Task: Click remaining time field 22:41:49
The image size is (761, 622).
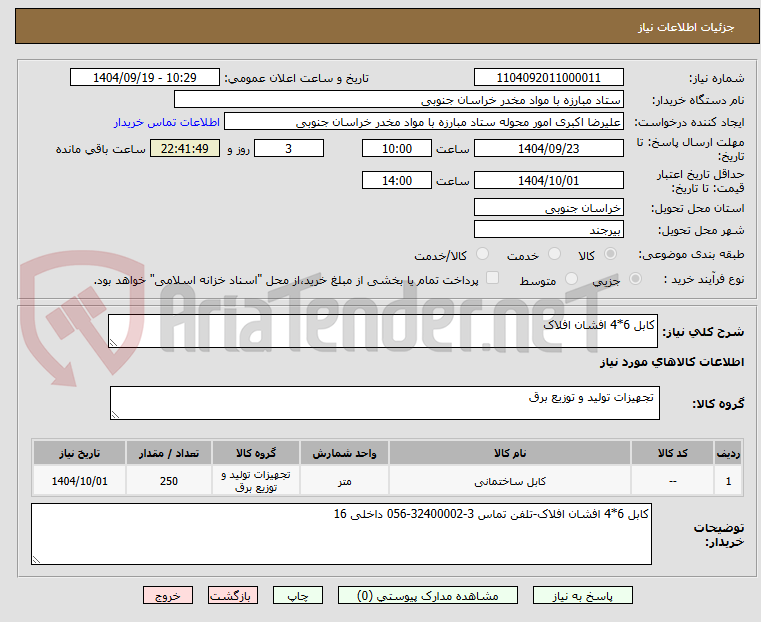Action: pos(185,148)
